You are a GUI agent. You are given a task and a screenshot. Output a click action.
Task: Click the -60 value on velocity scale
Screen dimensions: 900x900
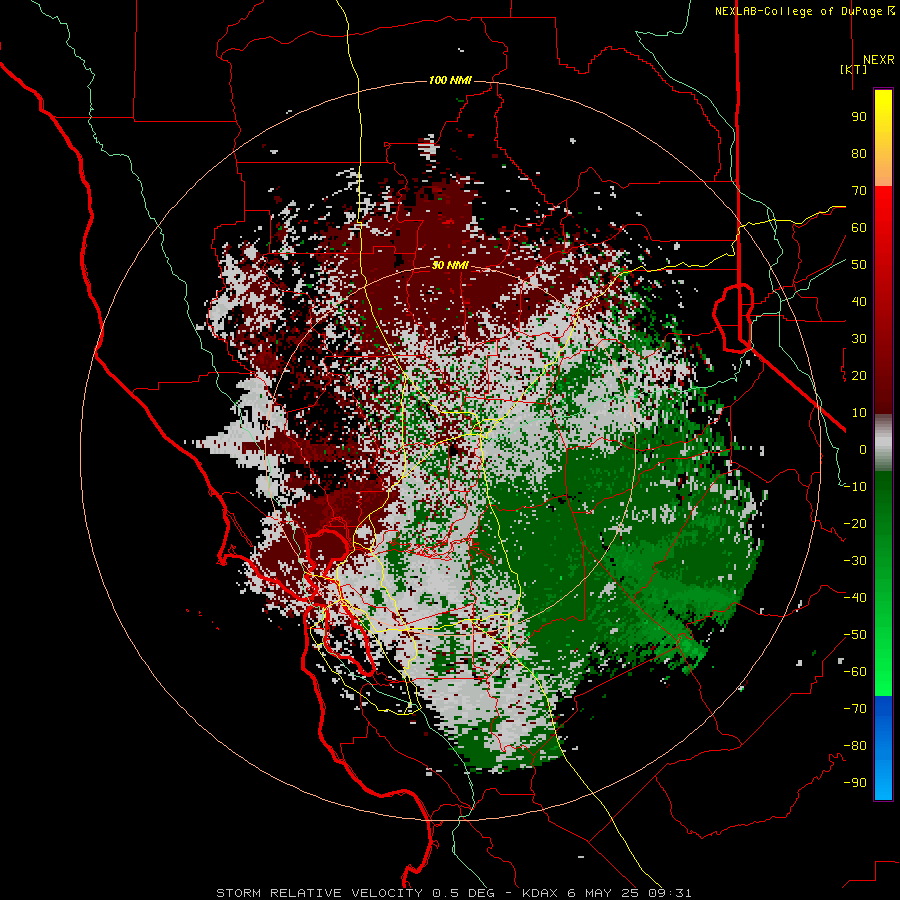click(x=855, y=672)
